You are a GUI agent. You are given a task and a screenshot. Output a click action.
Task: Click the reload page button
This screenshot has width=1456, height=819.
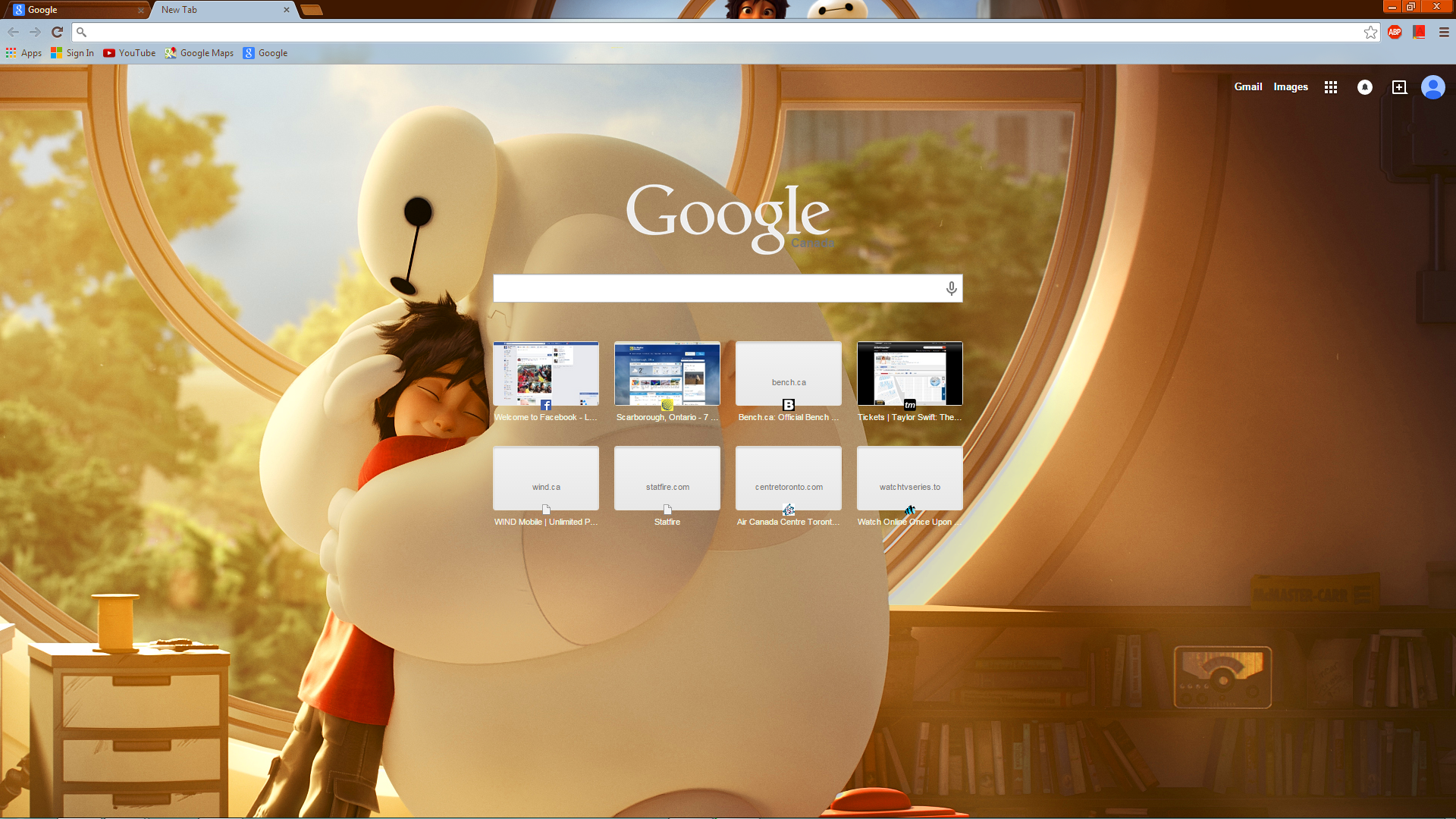click(x=57, y=32)
